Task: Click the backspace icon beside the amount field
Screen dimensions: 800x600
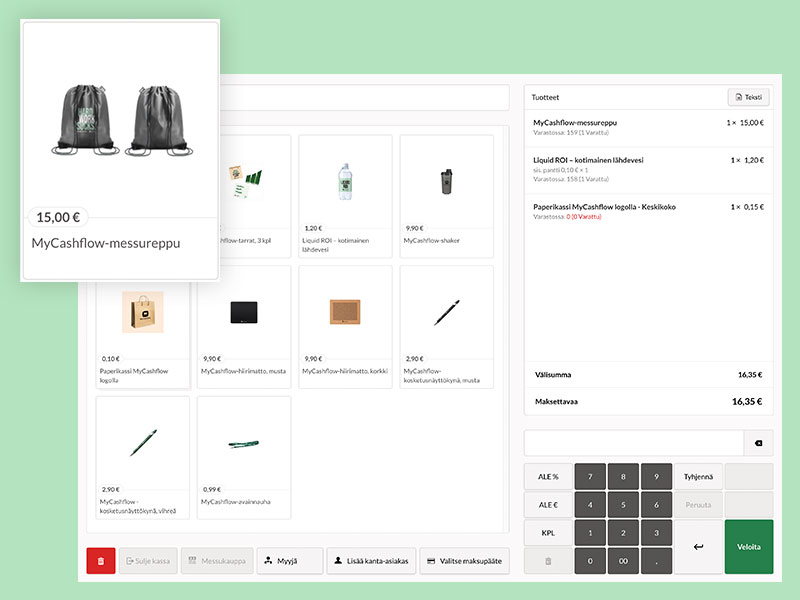Action: pos(758,443)
